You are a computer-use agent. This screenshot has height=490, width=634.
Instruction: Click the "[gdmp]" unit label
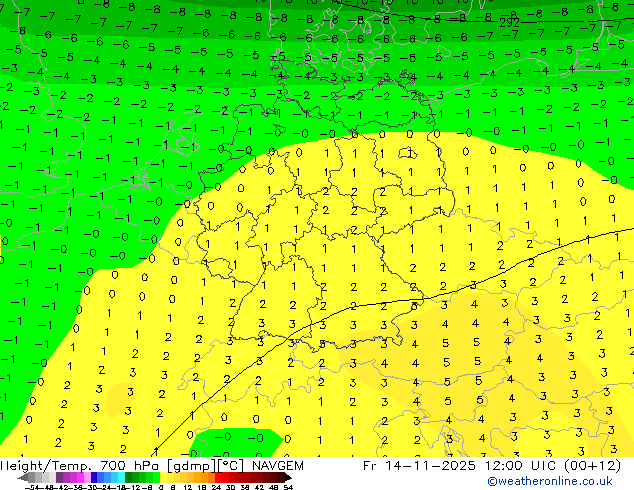[x=191, y=466]
